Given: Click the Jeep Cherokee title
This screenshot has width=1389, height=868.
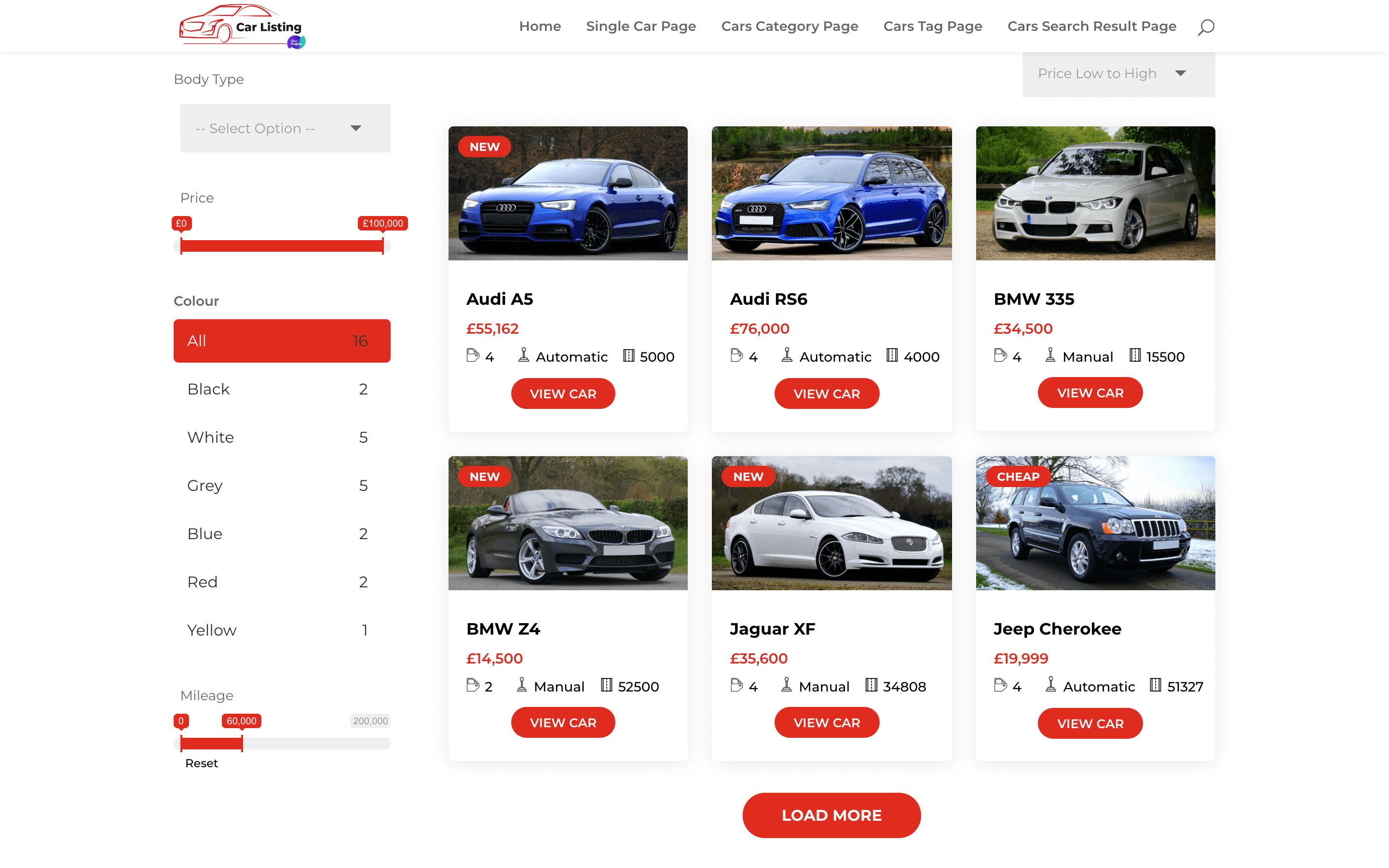Looking at the screenshot, I should point(1057,629).
